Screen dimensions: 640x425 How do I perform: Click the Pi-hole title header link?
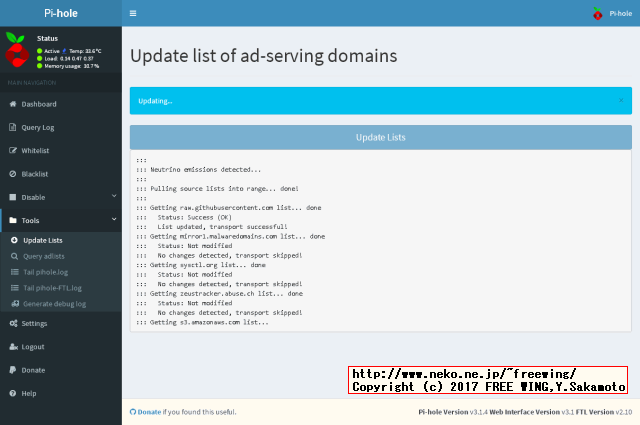pyautogui.click(x=61, y=13)
